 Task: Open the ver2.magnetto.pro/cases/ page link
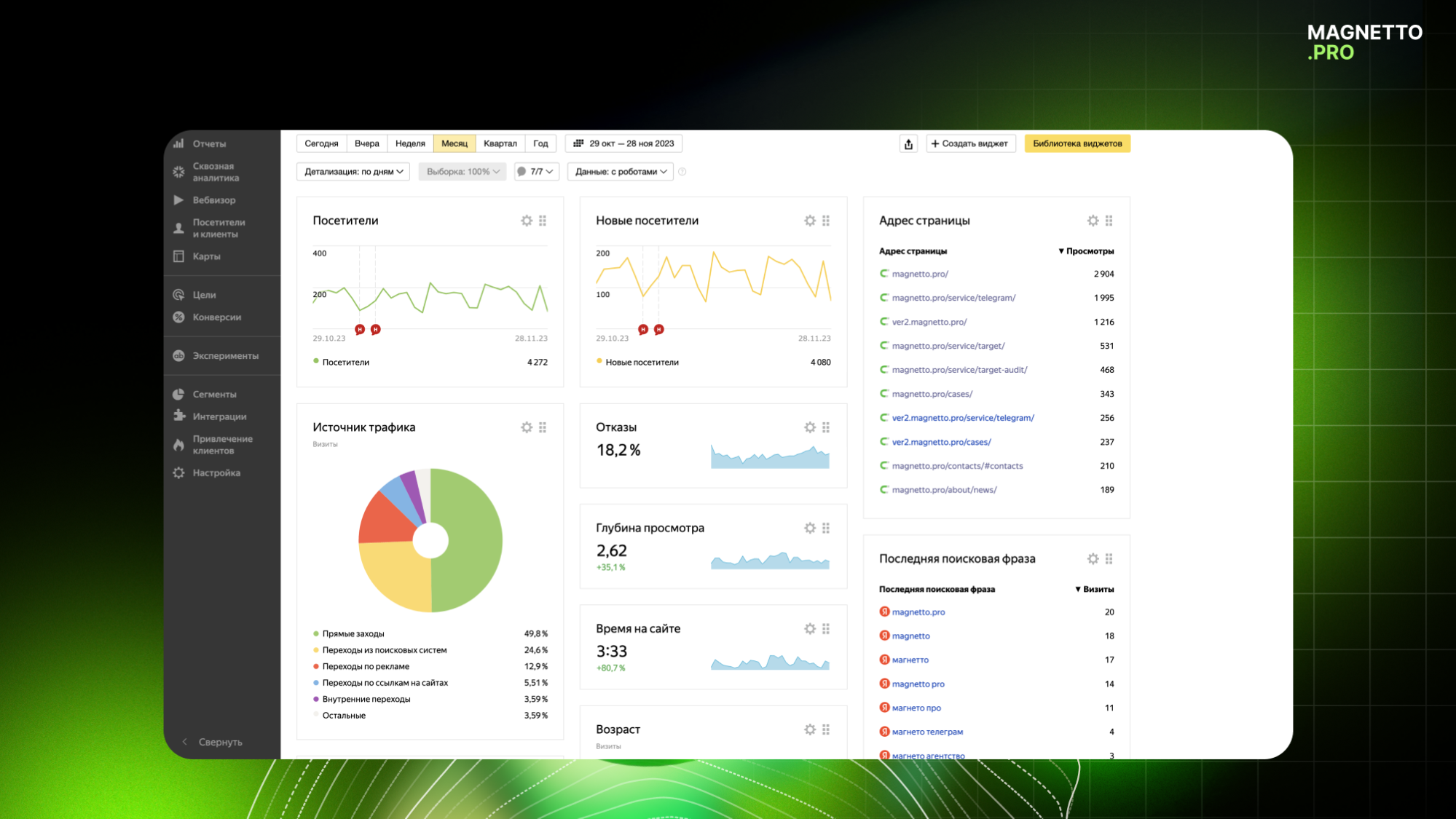coord(941,442)
